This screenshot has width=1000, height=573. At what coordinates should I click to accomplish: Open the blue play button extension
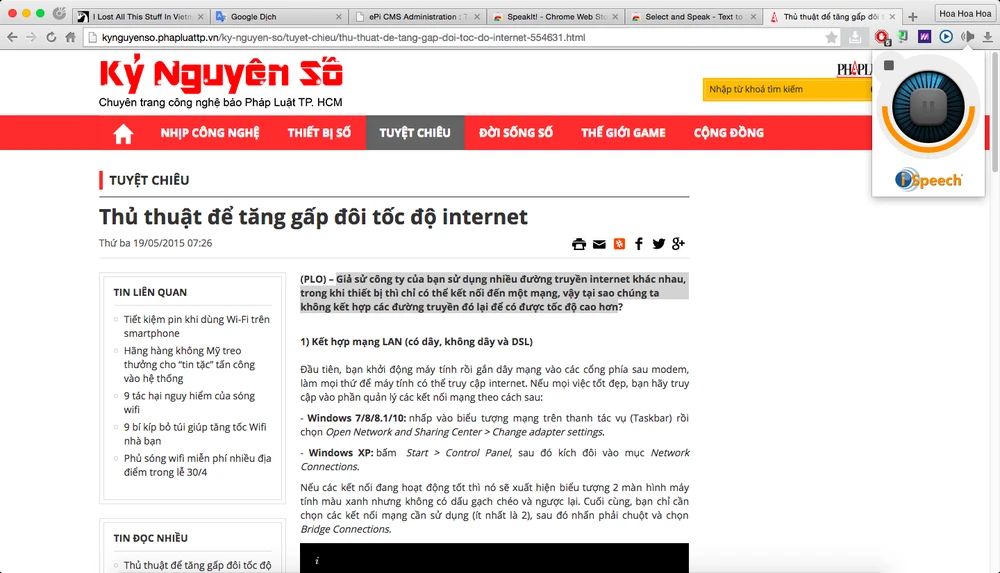tap(946, 37)
